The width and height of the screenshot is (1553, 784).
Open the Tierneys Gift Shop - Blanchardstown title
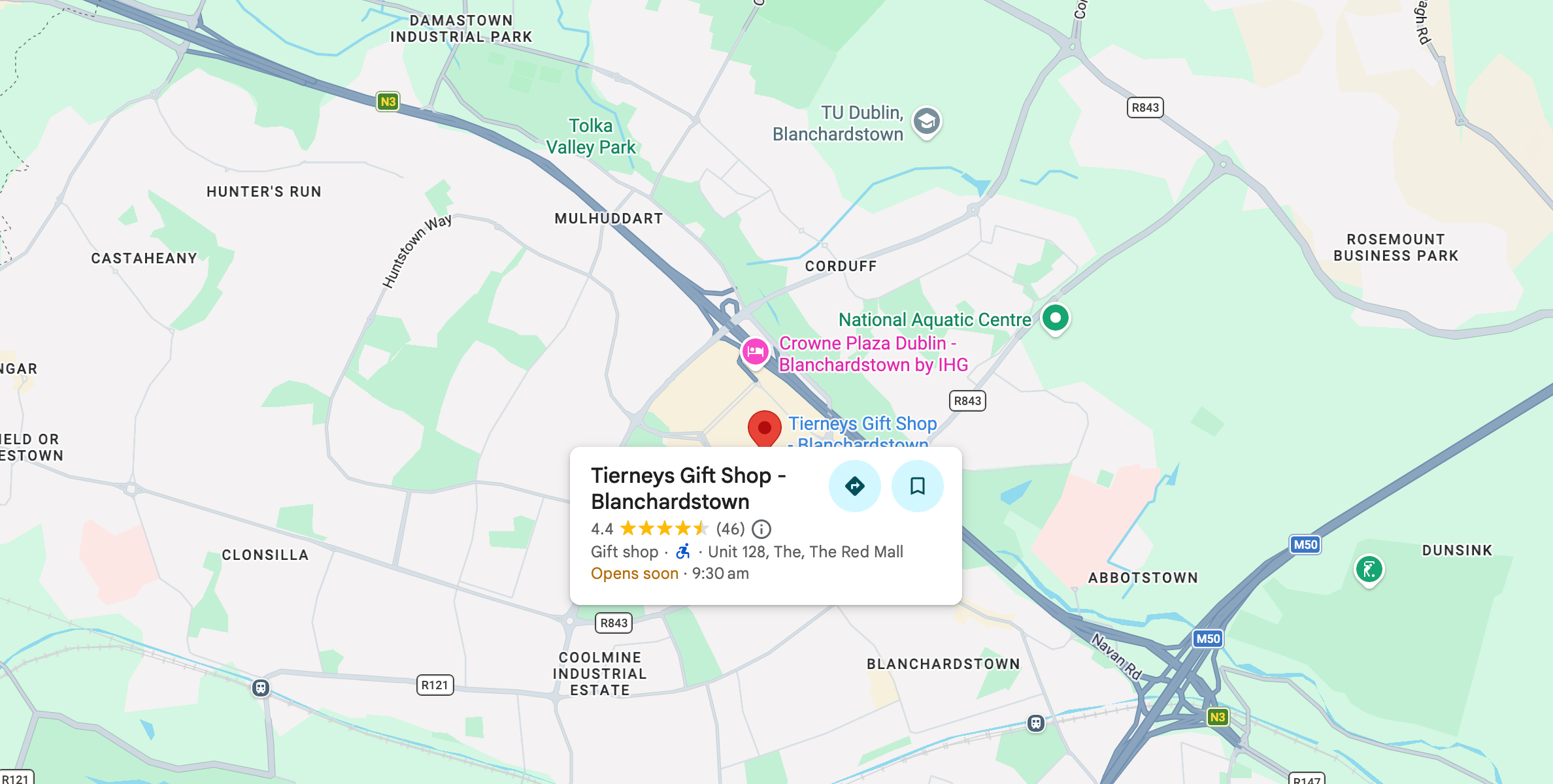(x=688, y=488)
